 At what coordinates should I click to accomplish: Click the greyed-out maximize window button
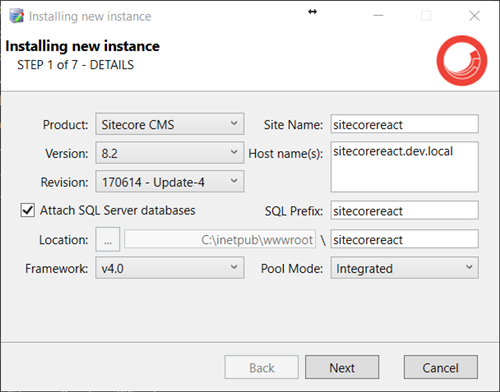(x=426, y=16)
